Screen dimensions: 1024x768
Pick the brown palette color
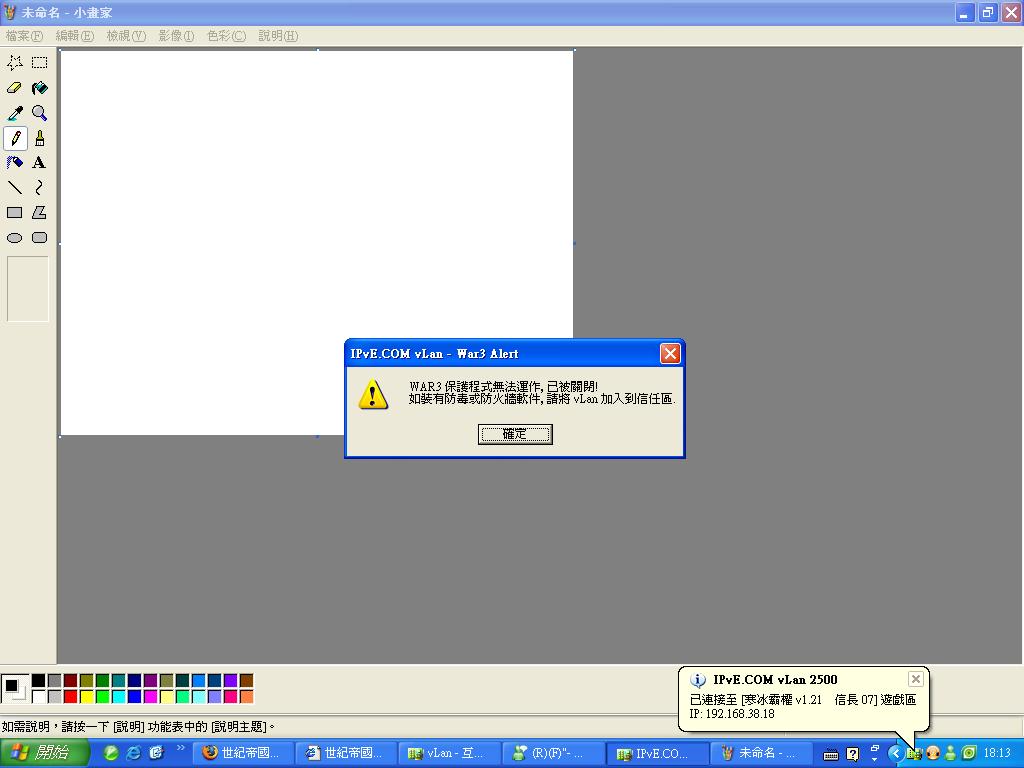click(246, 680)
